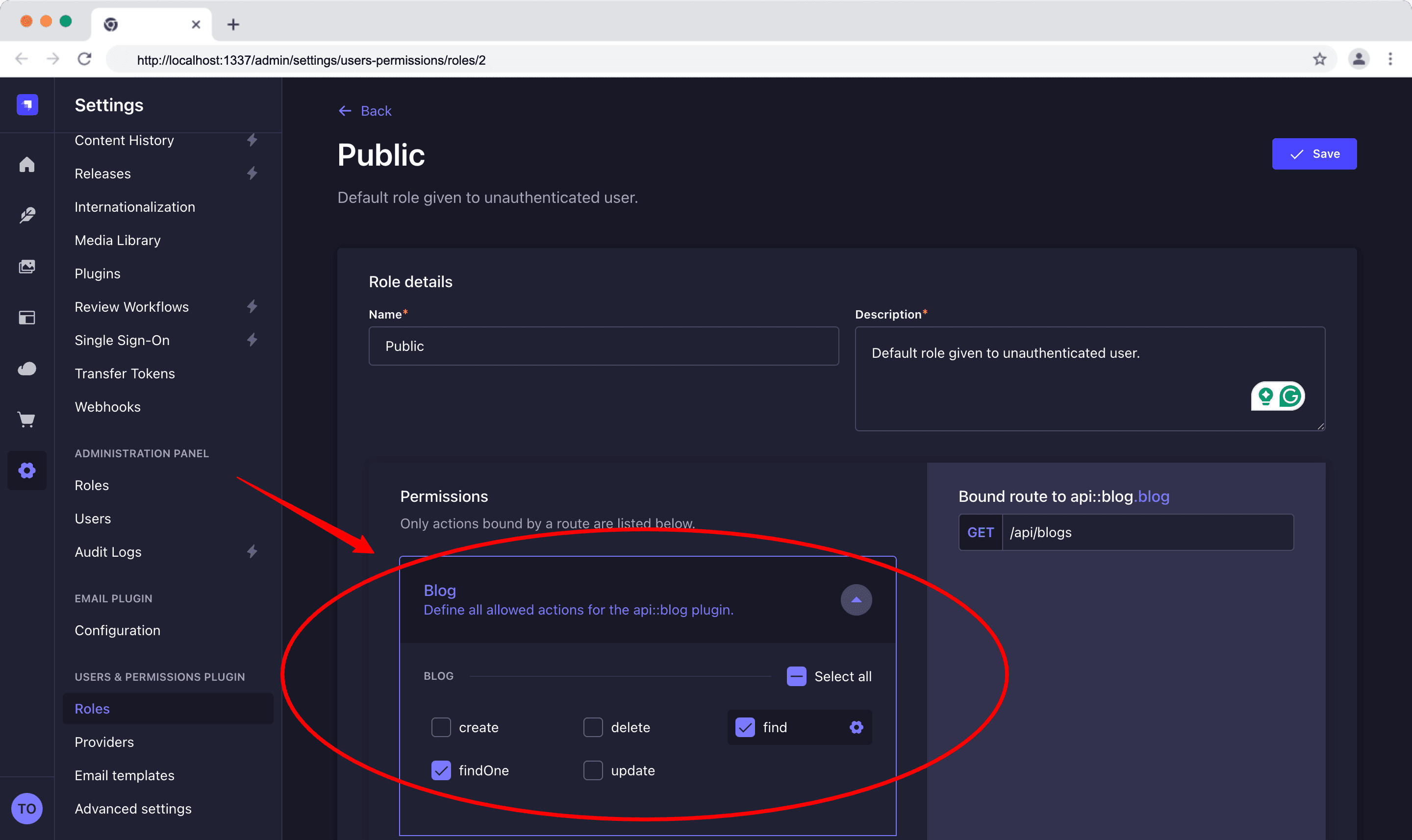Open Providers settings
1412x840 pixels.
pyautogui.click(x=104, y=742)
